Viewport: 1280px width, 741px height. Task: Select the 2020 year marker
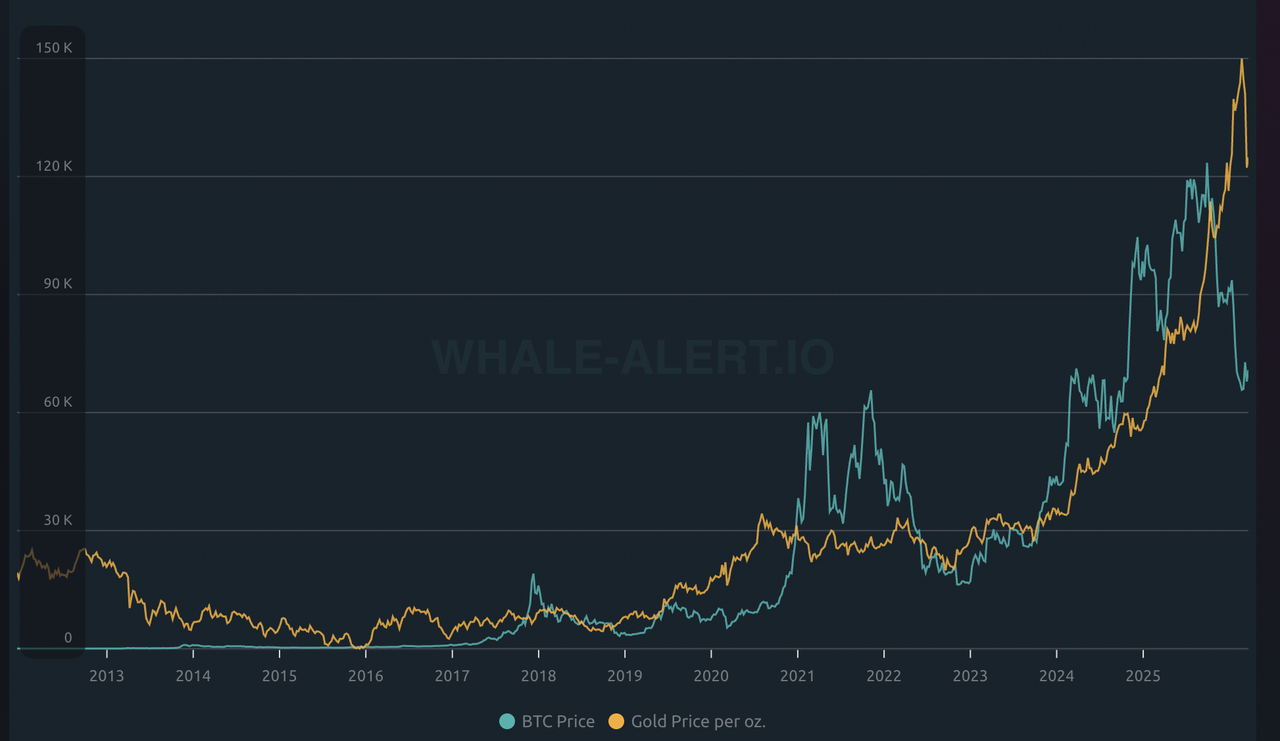pyautogui.click(x=711, y=676)
